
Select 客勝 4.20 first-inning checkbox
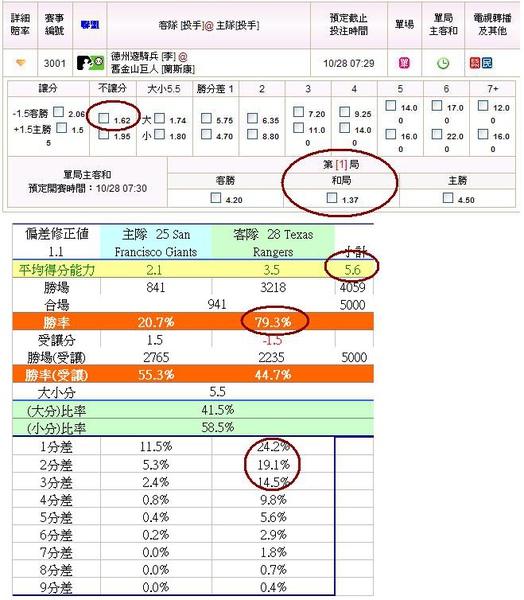click(x=216, y=198)
